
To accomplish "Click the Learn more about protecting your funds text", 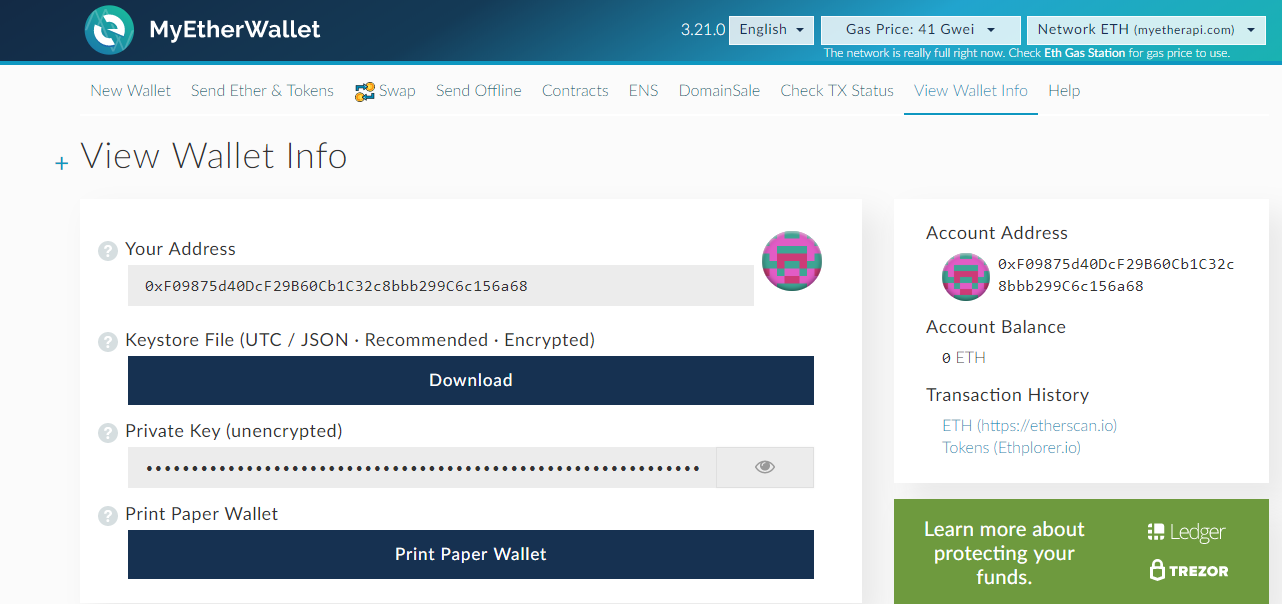I will point(1004,553).
